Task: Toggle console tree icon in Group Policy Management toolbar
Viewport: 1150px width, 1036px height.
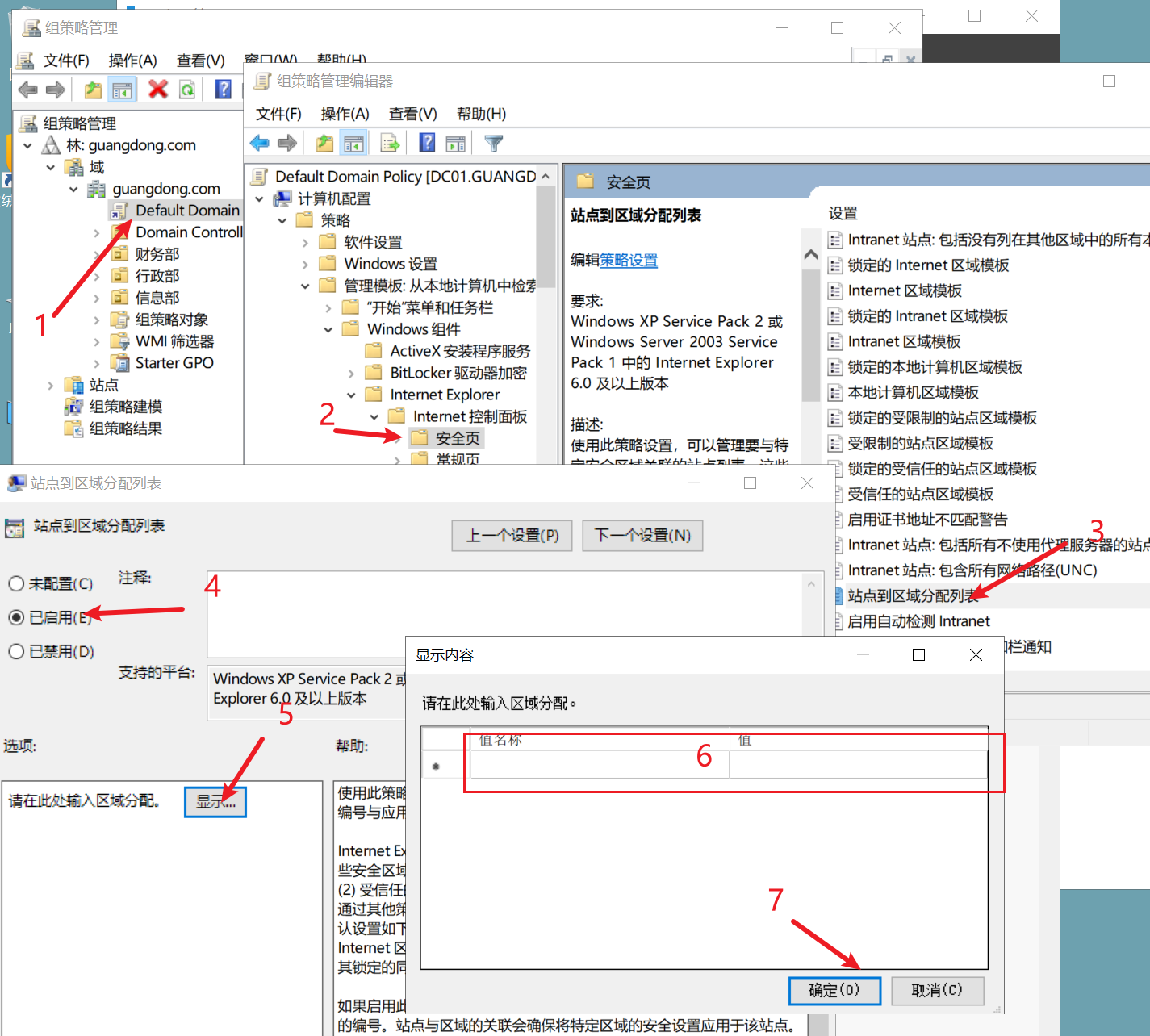Action: pos(123,90)
